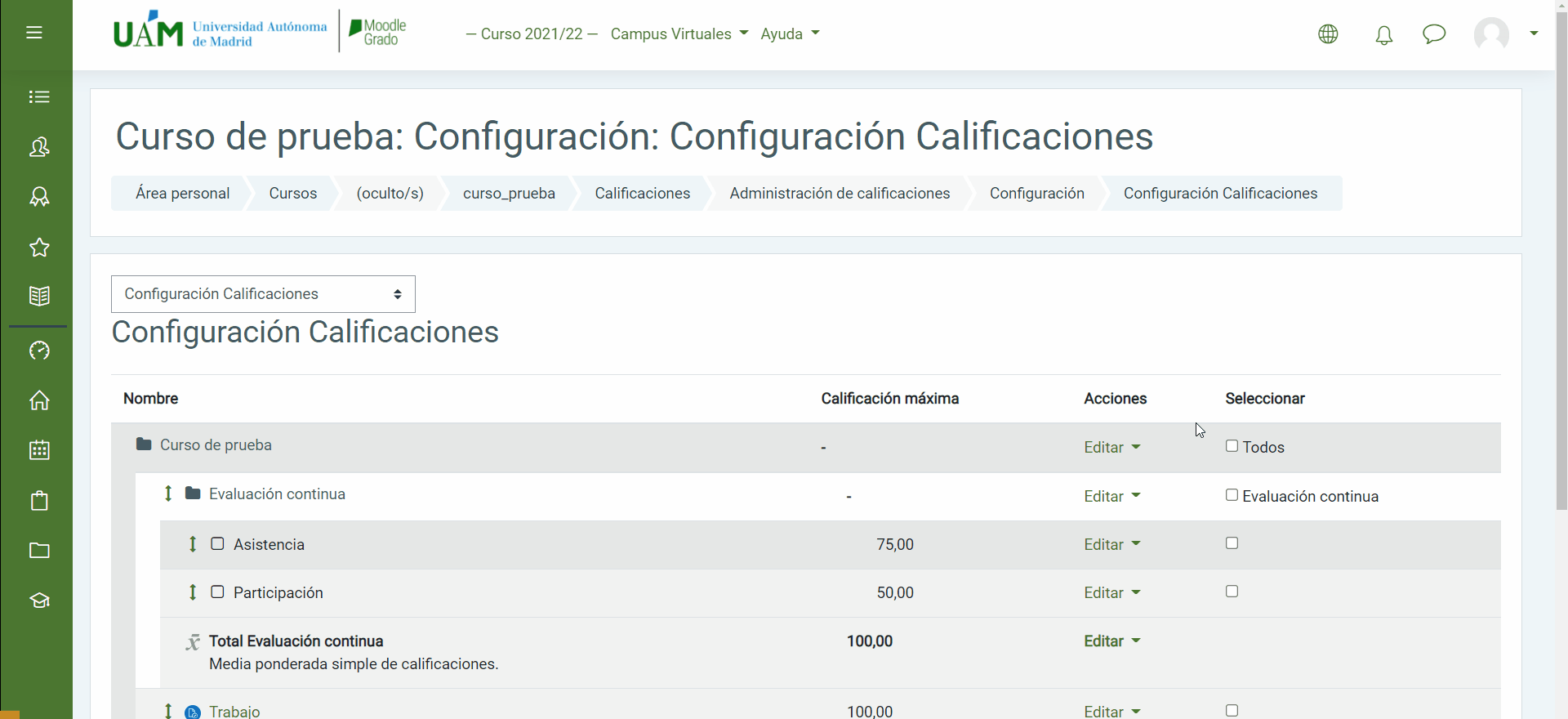Open the calendar icon in sidebar
This screenshot has width=1568, height=719.
(39, 450)
